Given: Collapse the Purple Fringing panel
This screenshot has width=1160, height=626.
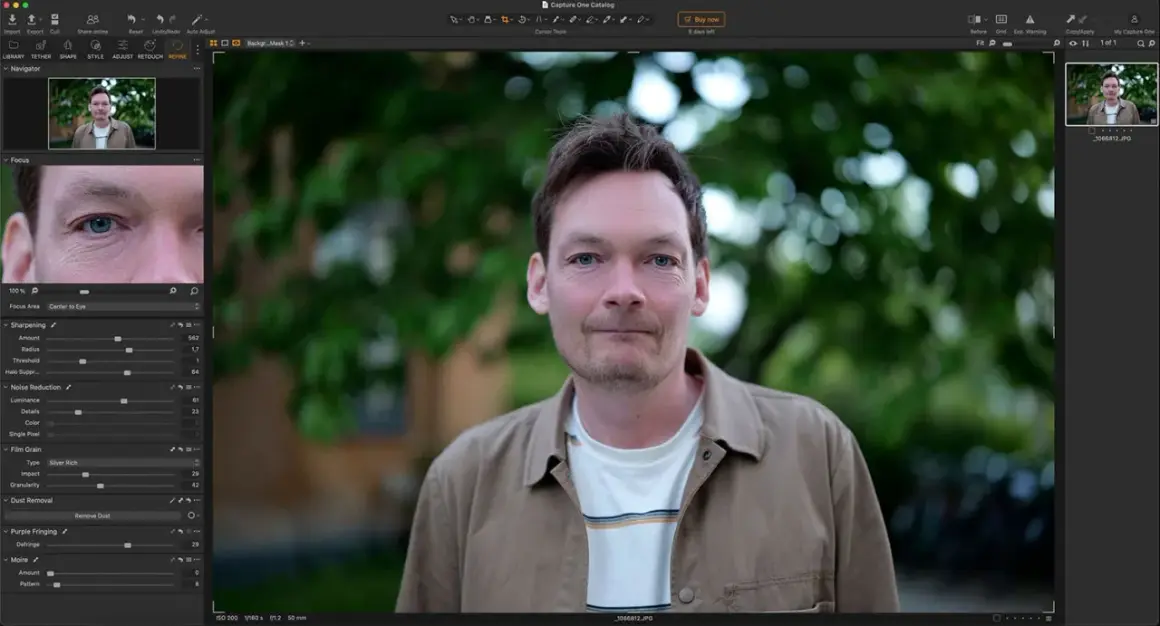Looking at the screenshot, I should 6,531.
